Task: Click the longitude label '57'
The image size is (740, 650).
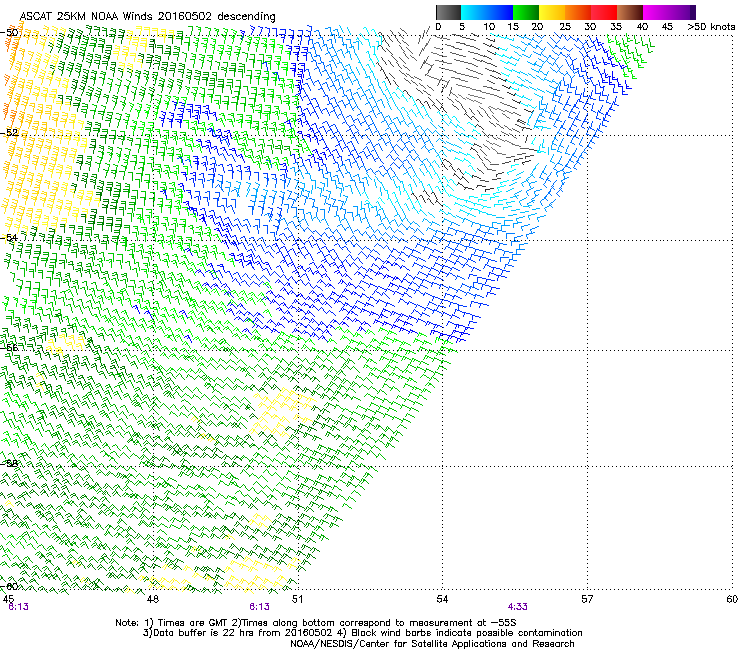Action: click(587, 599)
